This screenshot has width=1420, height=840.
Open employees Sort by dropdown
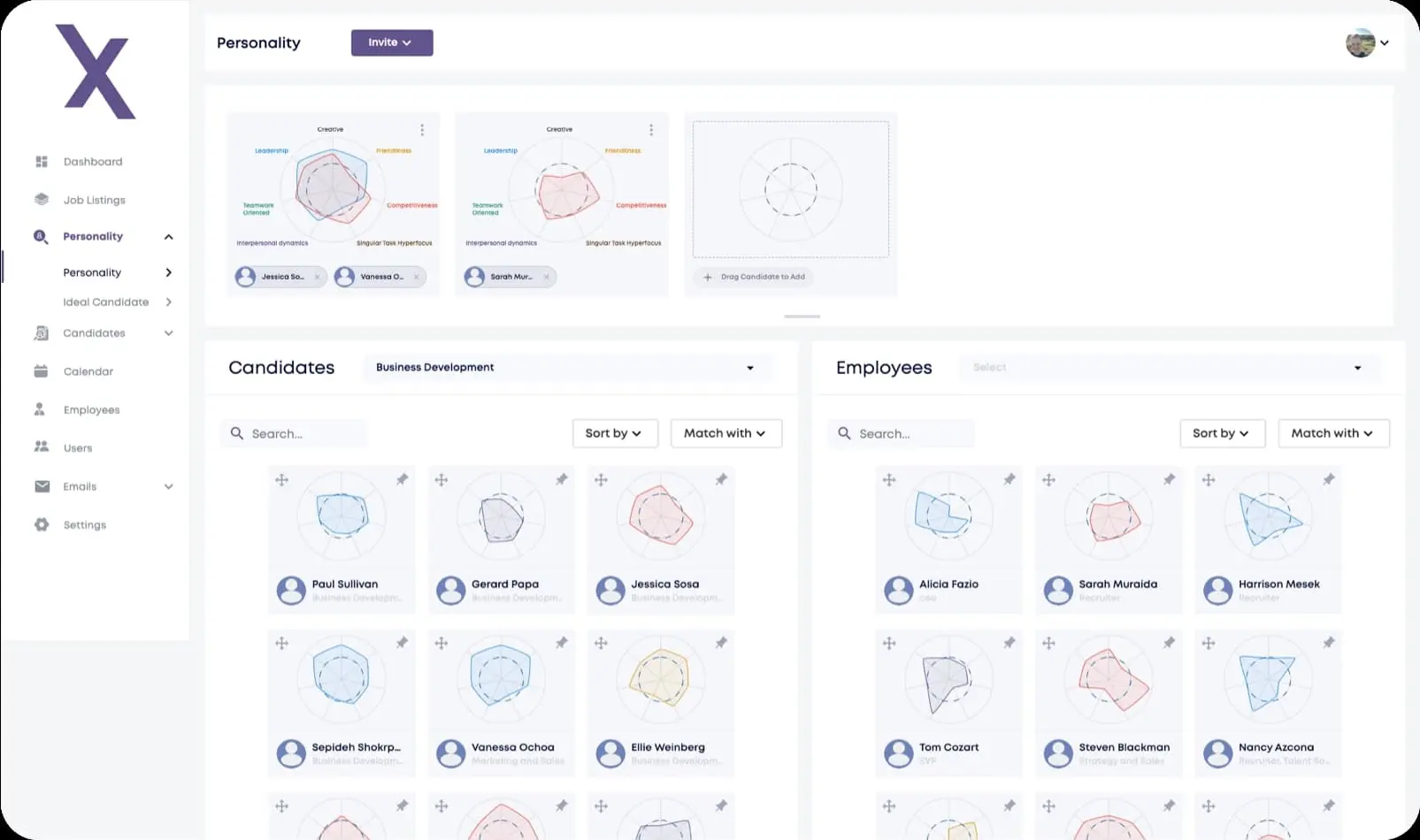pos(1223,433)
